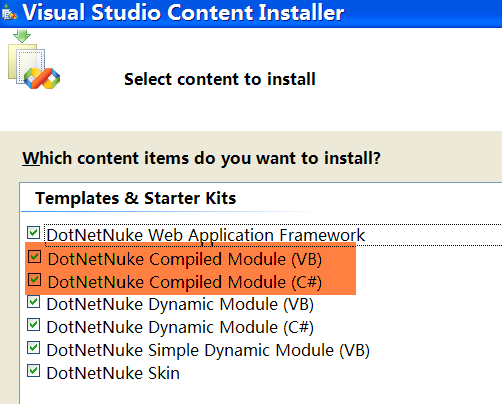Toggle DotNetNuke Compiled Module (C#) checkbox
The image size is (502, 404).
click(x=34, y=280)
